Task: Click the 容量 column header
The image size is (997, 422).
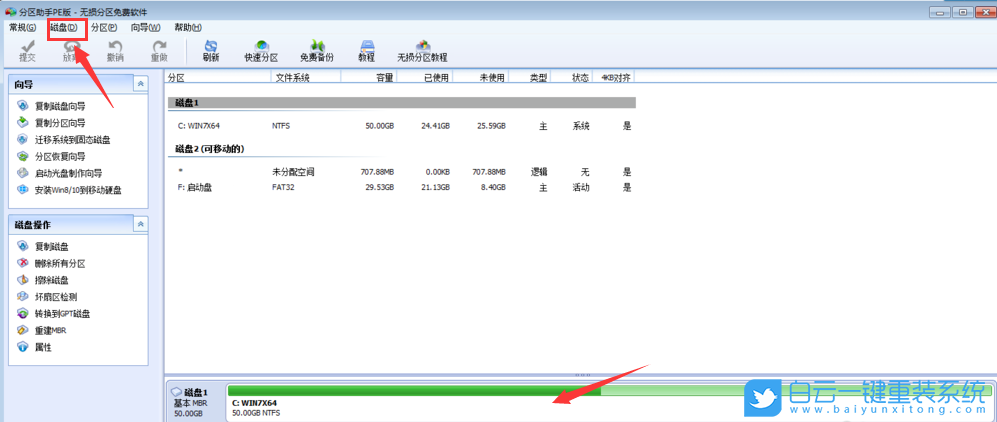Action: point(384,77)
